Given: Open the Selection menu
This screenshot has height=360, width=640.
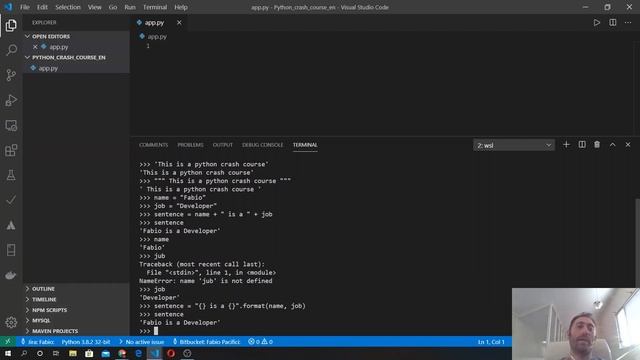Looking at the screenshot, I should [68, 7].
